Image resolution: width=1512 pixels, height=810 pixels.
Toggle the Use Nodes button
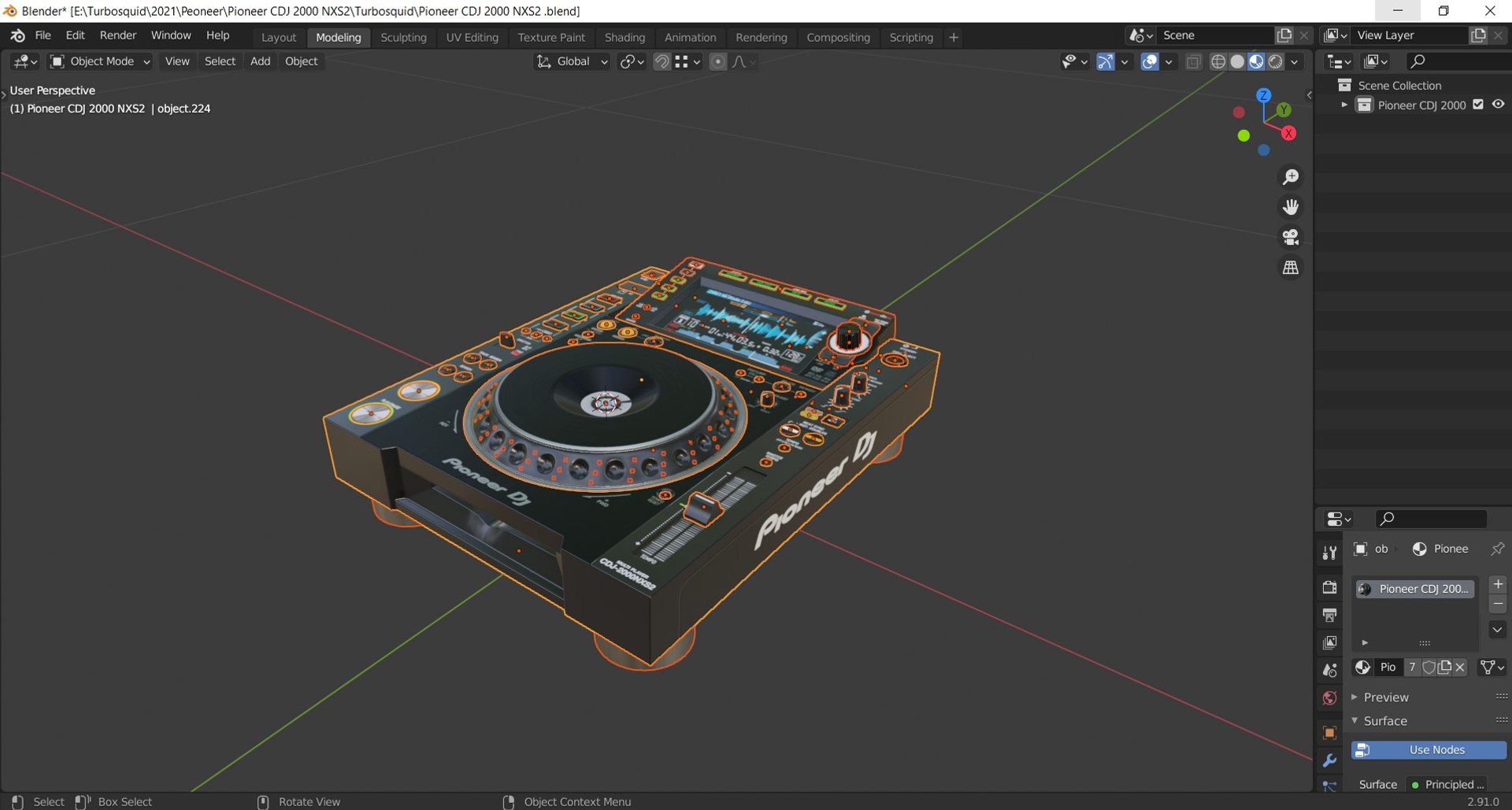click(1429, 750)
